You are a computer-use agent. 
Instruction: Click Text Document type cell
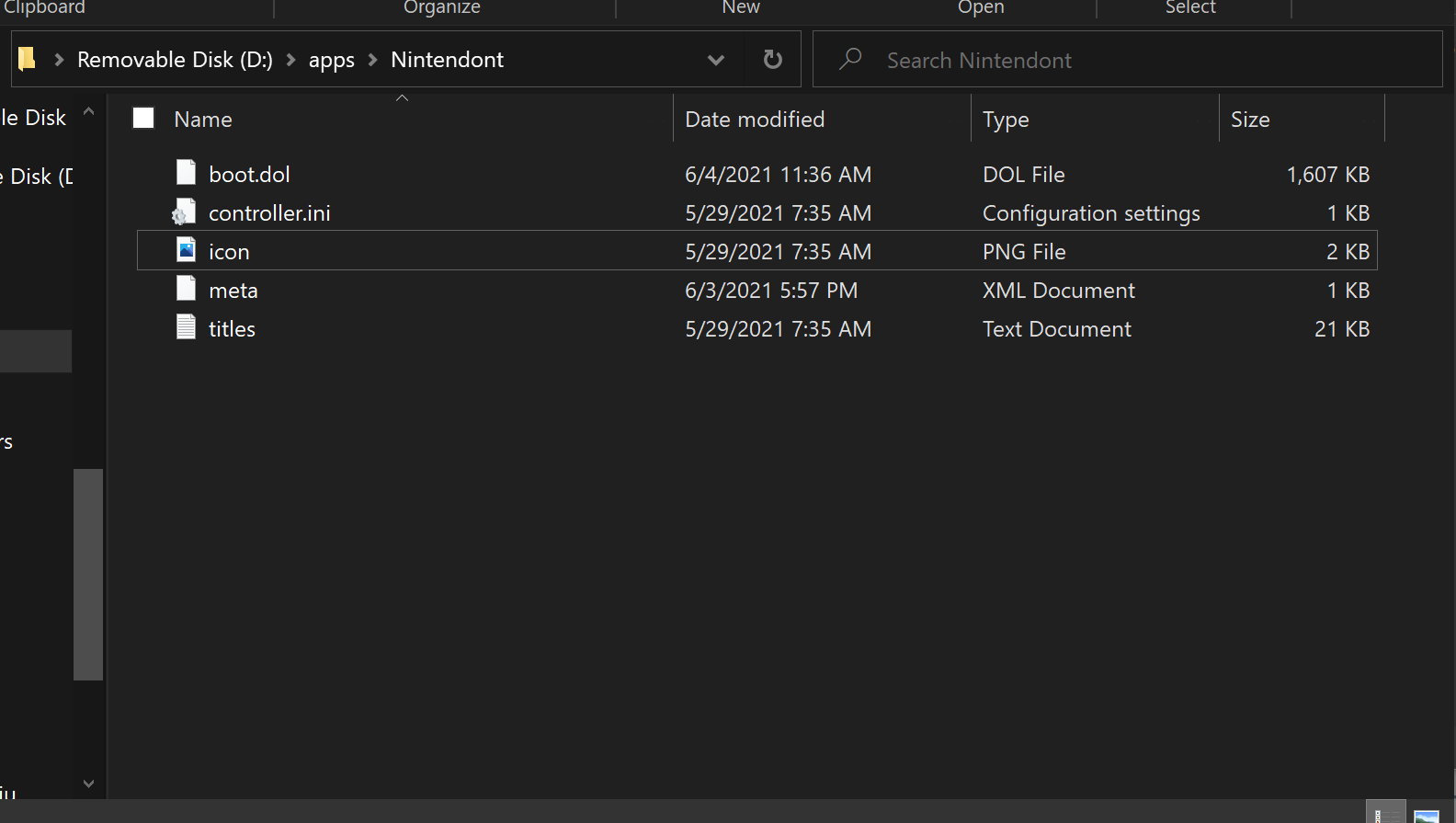click(1057, 328)
